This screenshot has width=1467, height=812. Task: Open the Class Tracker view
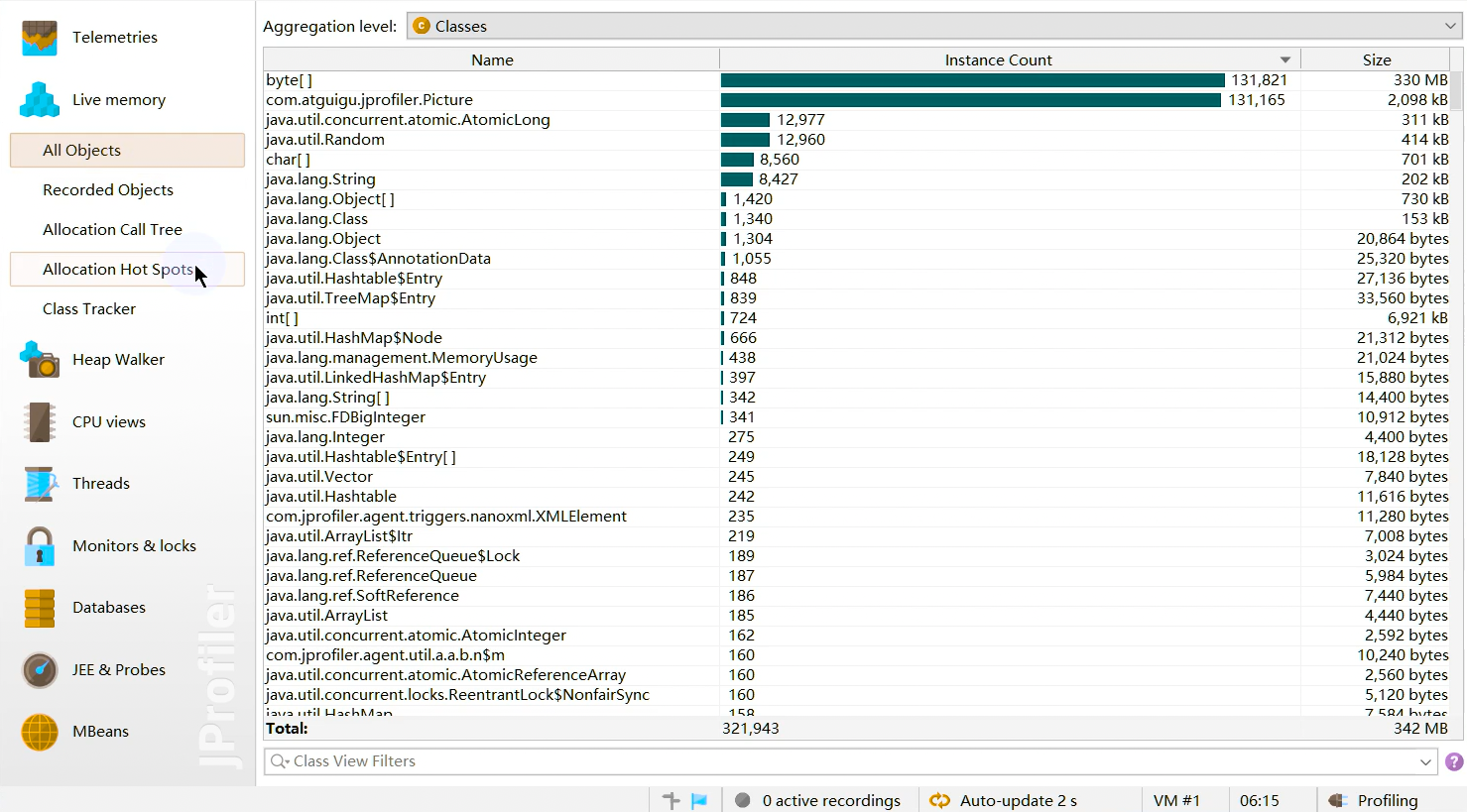(x=89, y=308)
